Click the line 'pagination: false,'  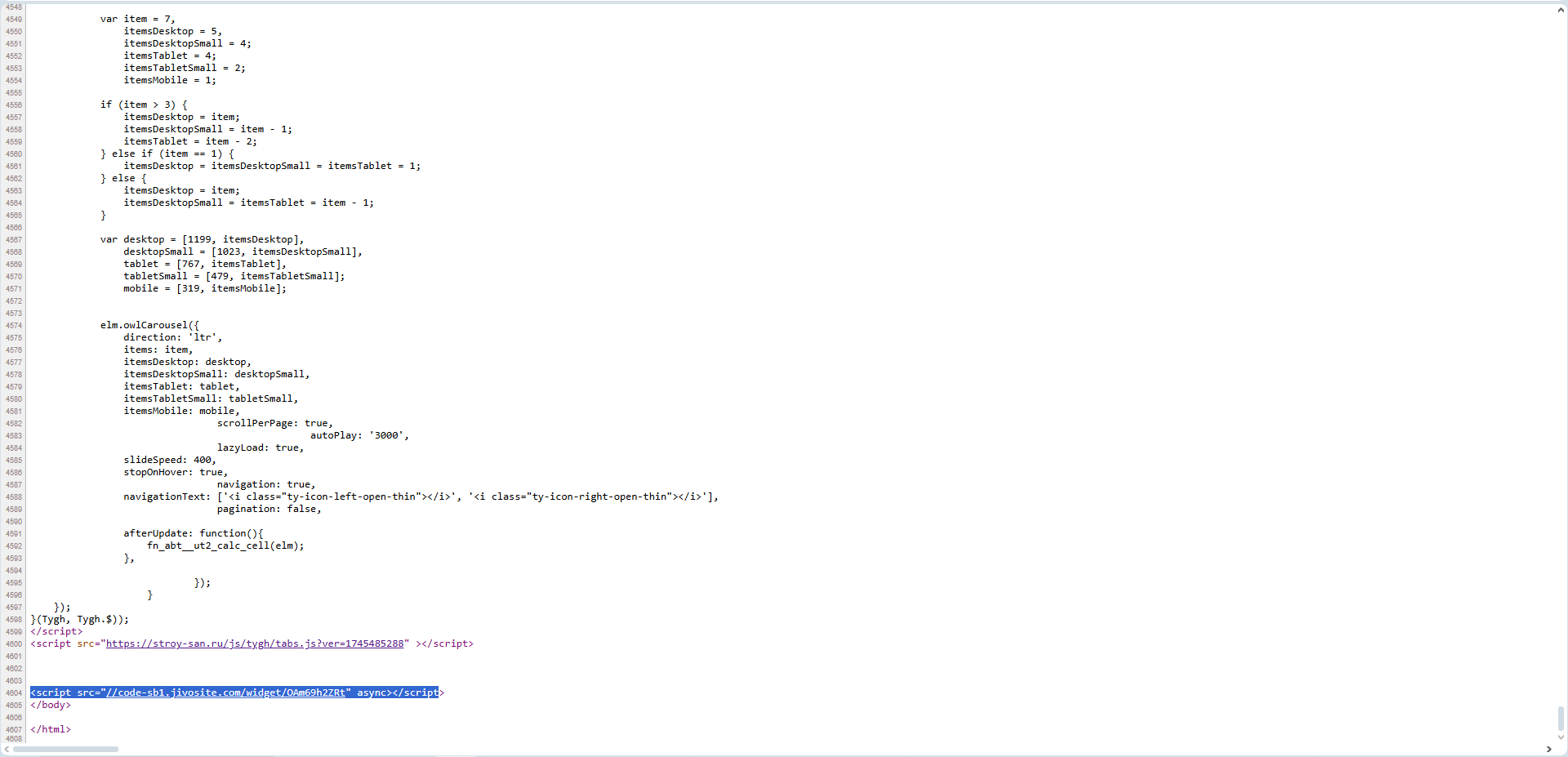tap(269, 509)
